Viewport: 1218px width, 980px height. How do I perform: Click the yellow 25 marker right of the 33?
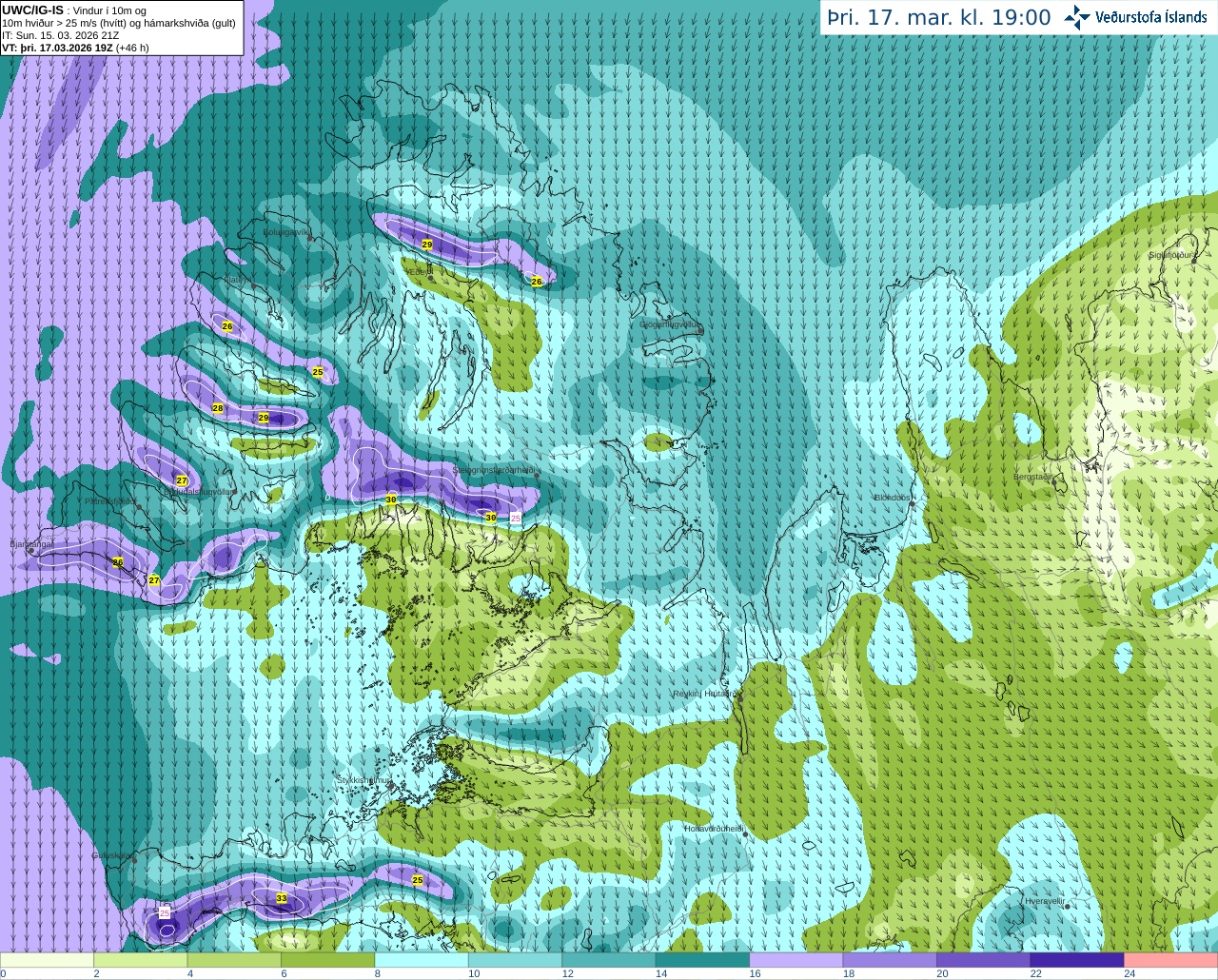point(418,880)
